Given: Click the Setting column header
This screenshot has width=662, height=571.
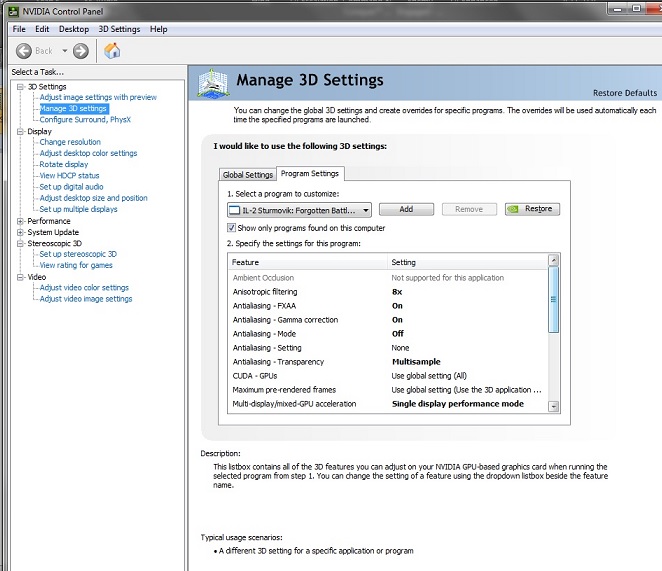Looking at the screenshot, I should click(467, 262).
